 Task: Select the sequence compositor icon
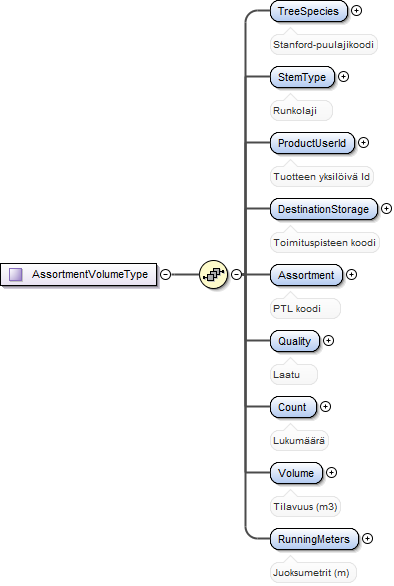pyautogui.click(x=213, y=275)
